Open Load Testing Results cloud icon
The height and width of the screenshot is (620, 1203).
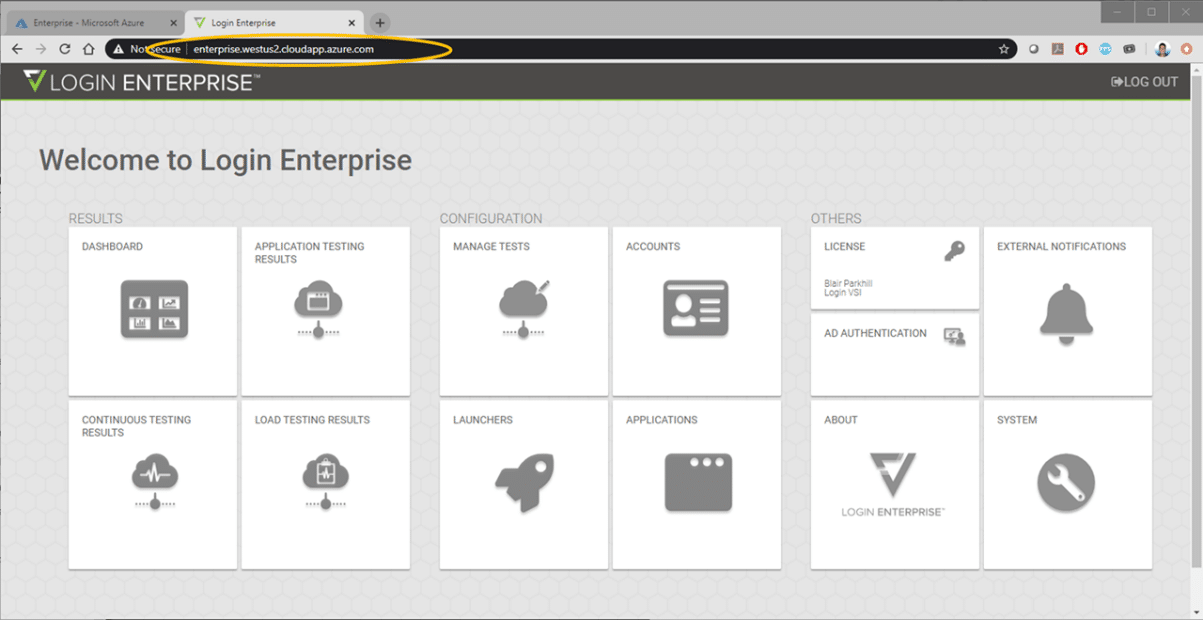click(x=324, y=484)
